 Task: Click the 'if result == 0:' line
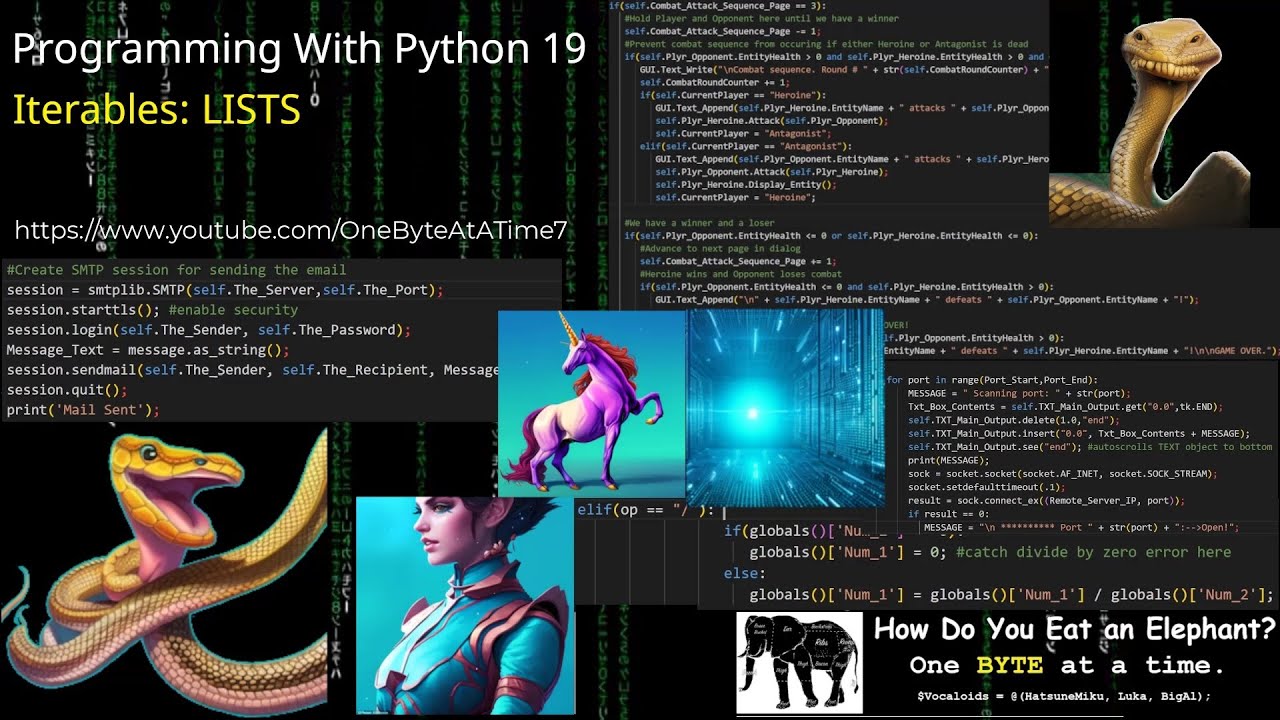pyautogui.click(x=948, y=513)
